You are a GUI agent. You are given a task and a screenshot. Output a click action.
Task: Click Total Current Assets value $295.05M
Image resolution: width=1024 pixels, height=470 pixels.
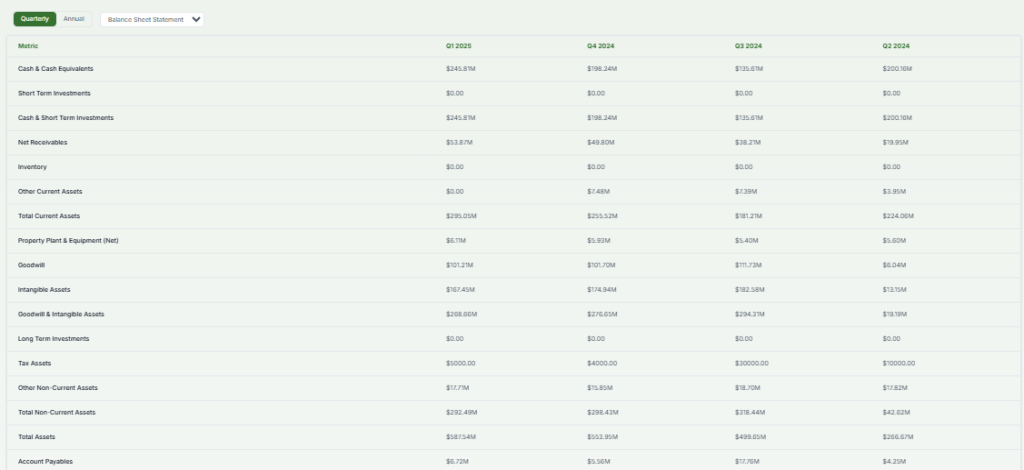point(461,216)
